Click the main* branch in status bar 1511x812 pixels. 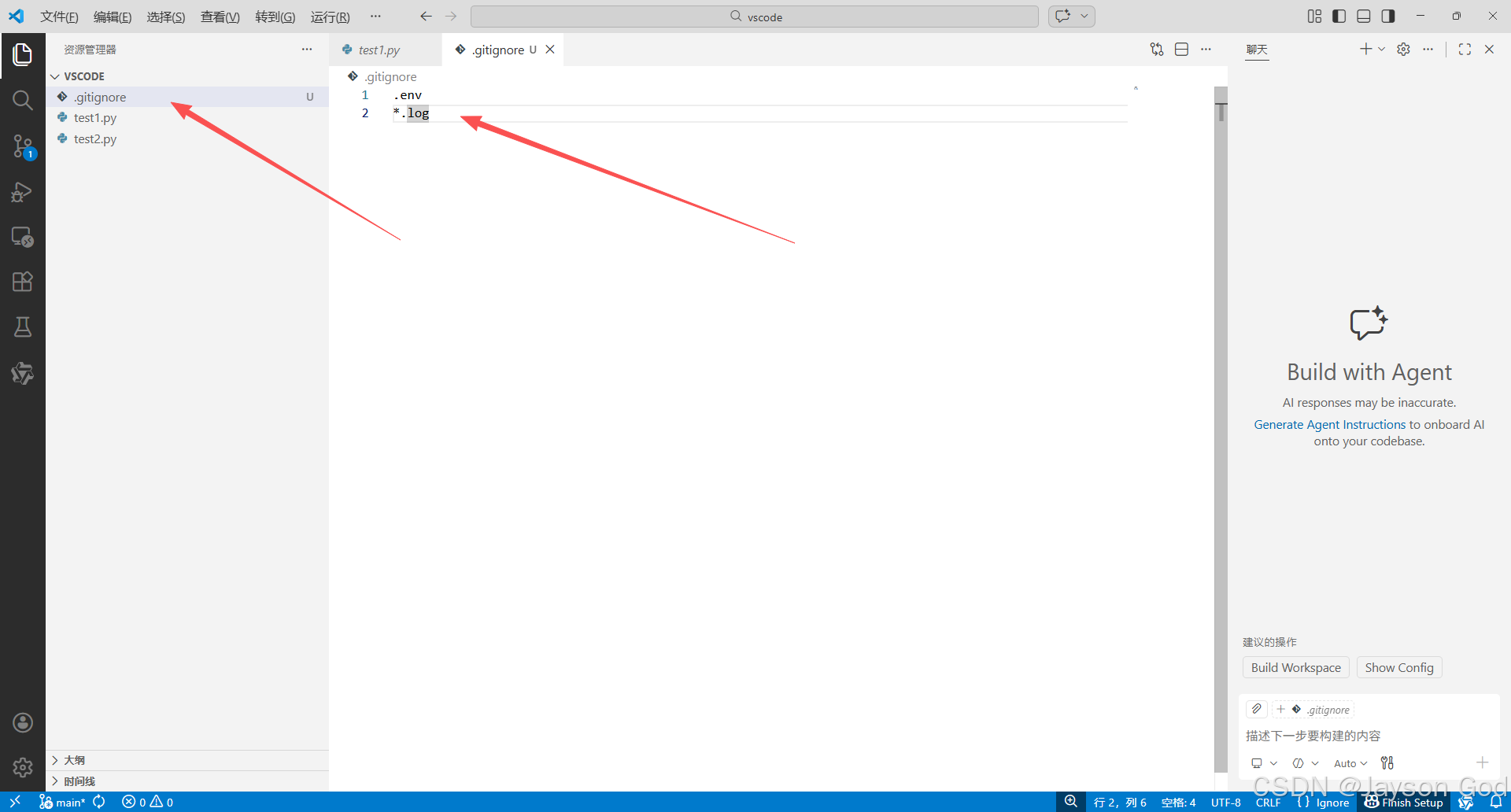point(62,802)
